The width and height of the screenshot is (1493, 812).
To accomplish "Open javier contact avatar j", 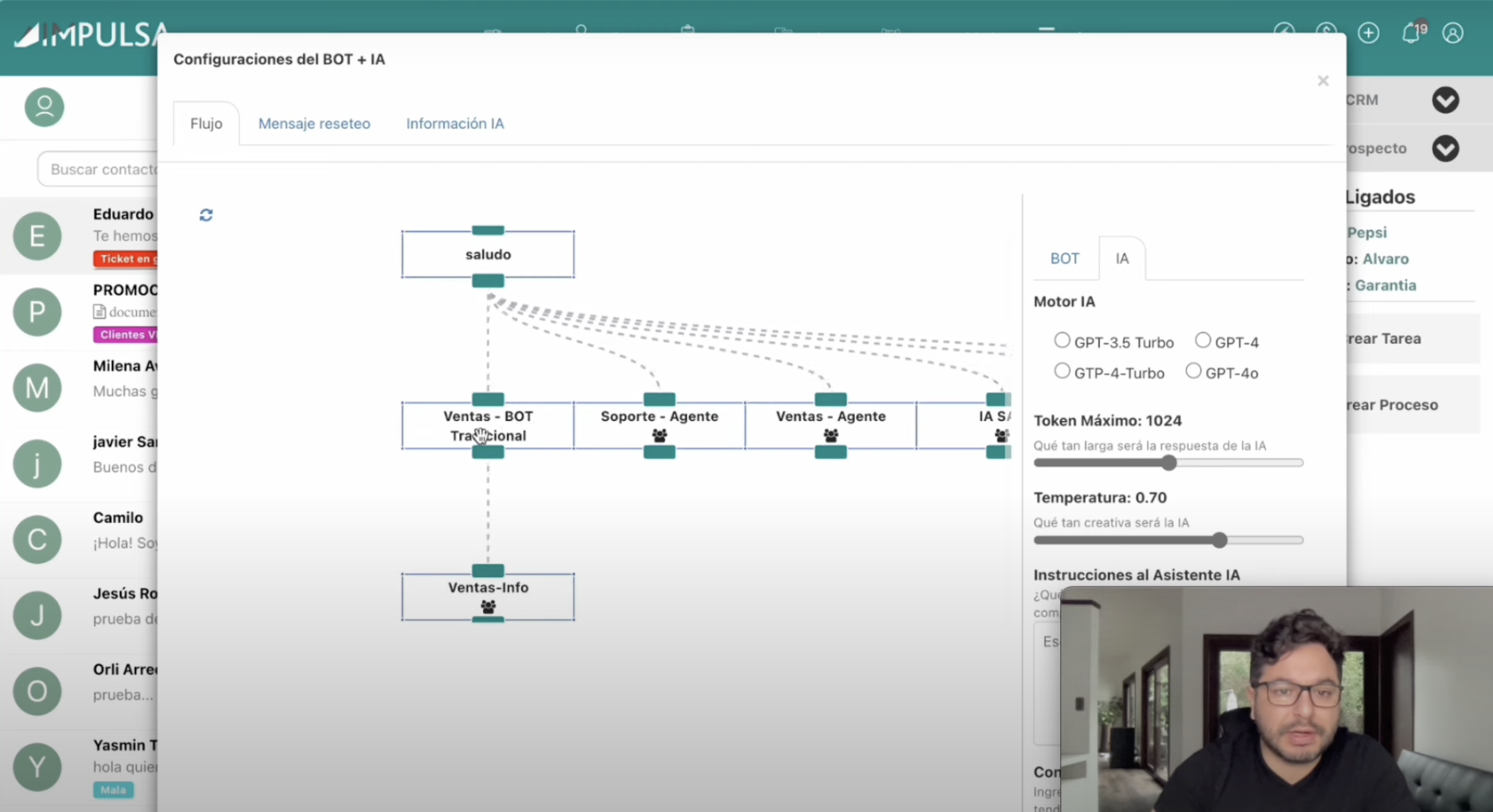I will (37, 464).
